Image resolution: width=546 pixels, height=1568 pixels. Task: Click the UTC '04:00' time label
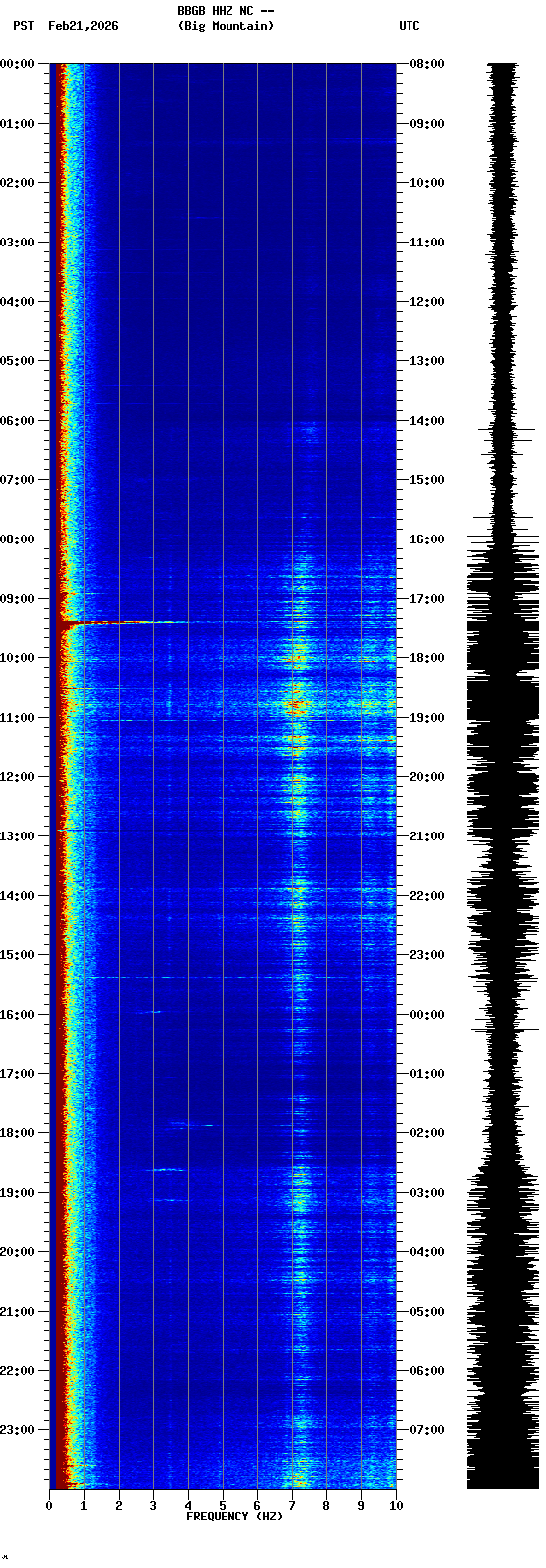click(x=427, y=1252)
